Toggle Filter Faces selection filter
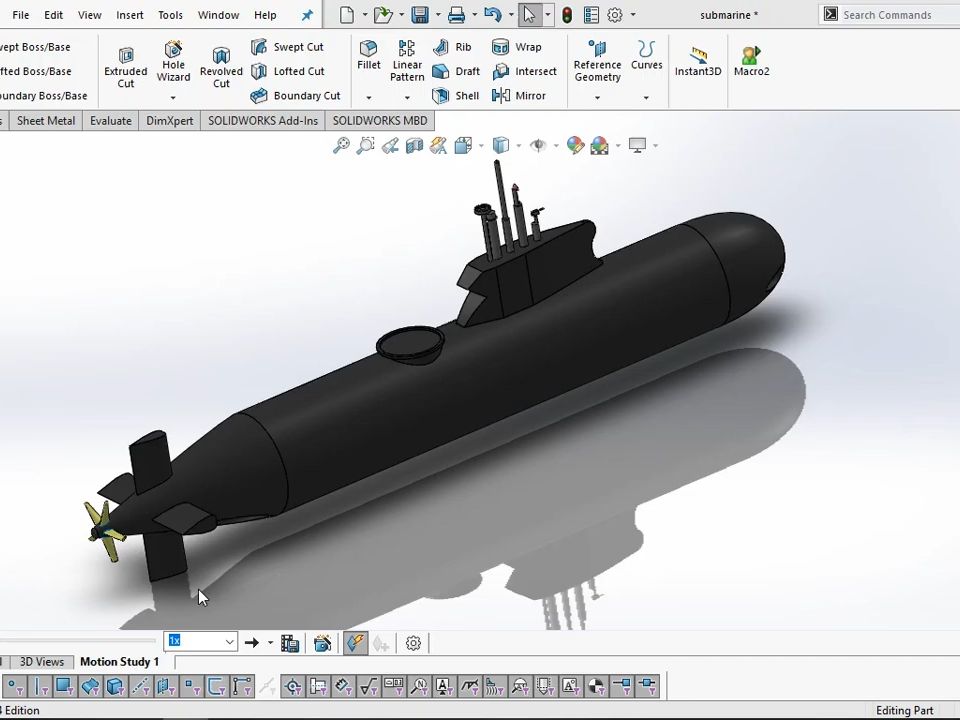Viewport: 960px width, 720px height. 65,686
